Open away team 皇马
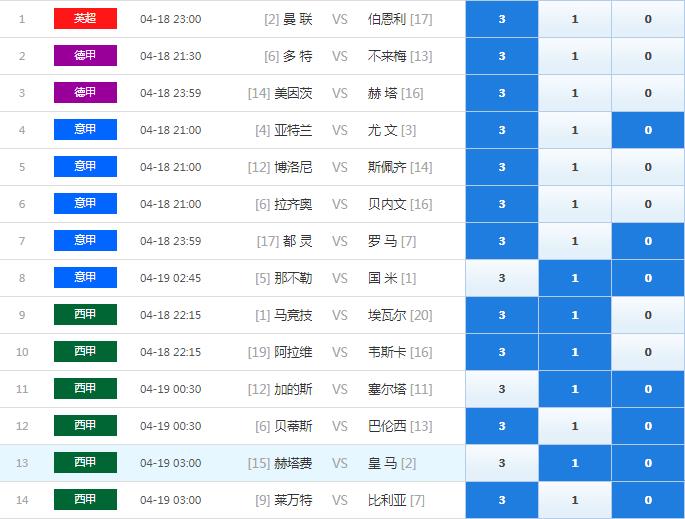685x519 pixels. [382, 463]
